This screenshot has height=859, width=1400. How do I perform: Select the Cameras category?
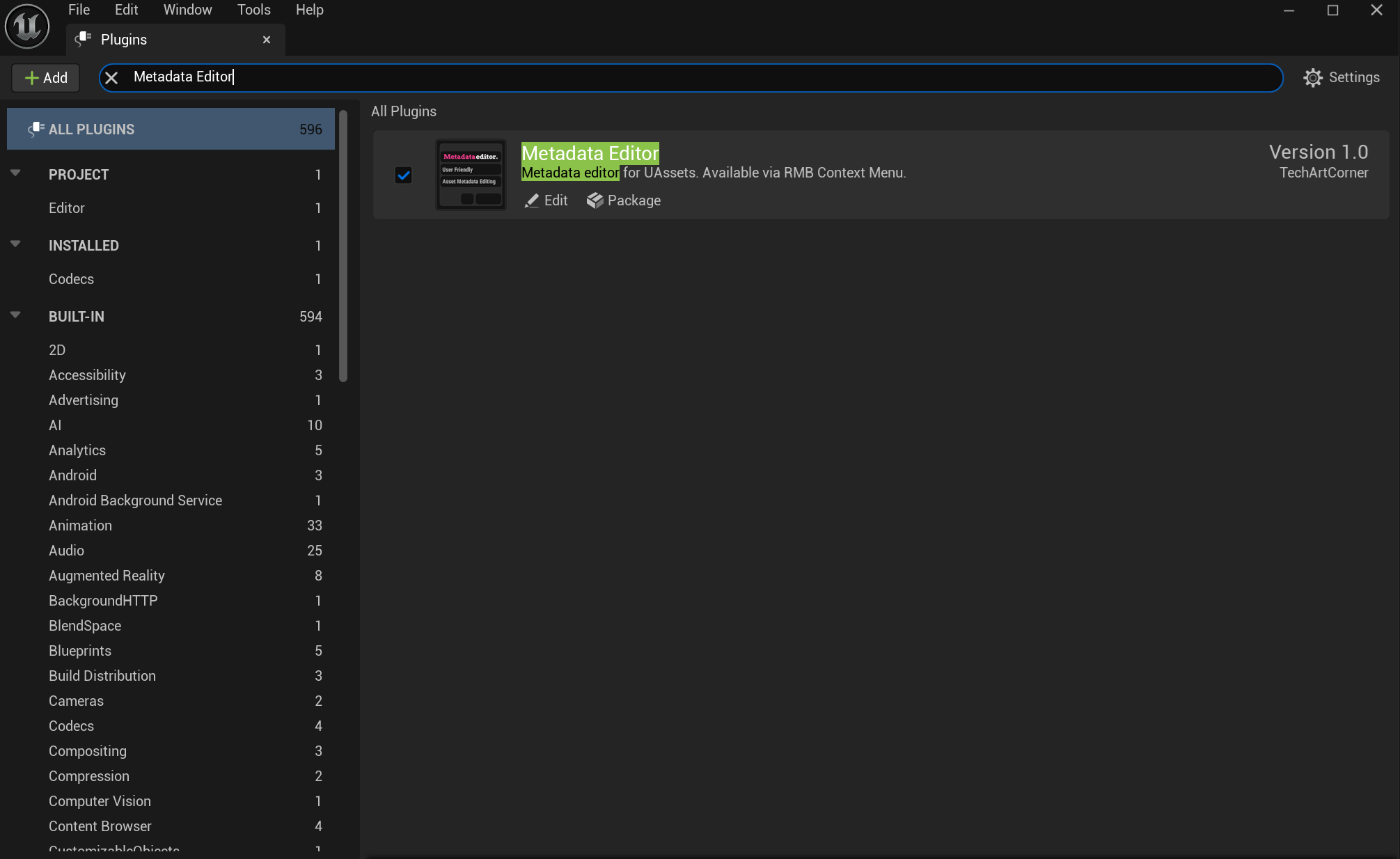click(171, 701)
